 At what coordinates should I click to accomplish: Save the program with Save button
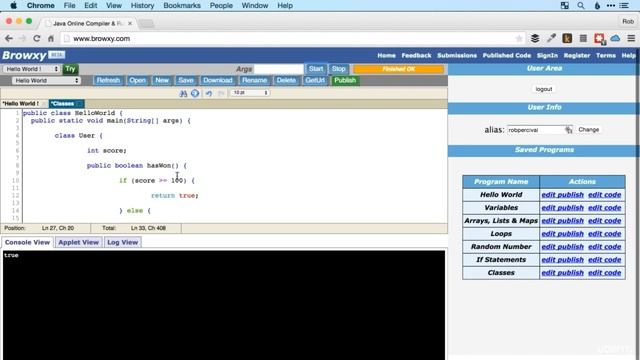click(186, 80)
